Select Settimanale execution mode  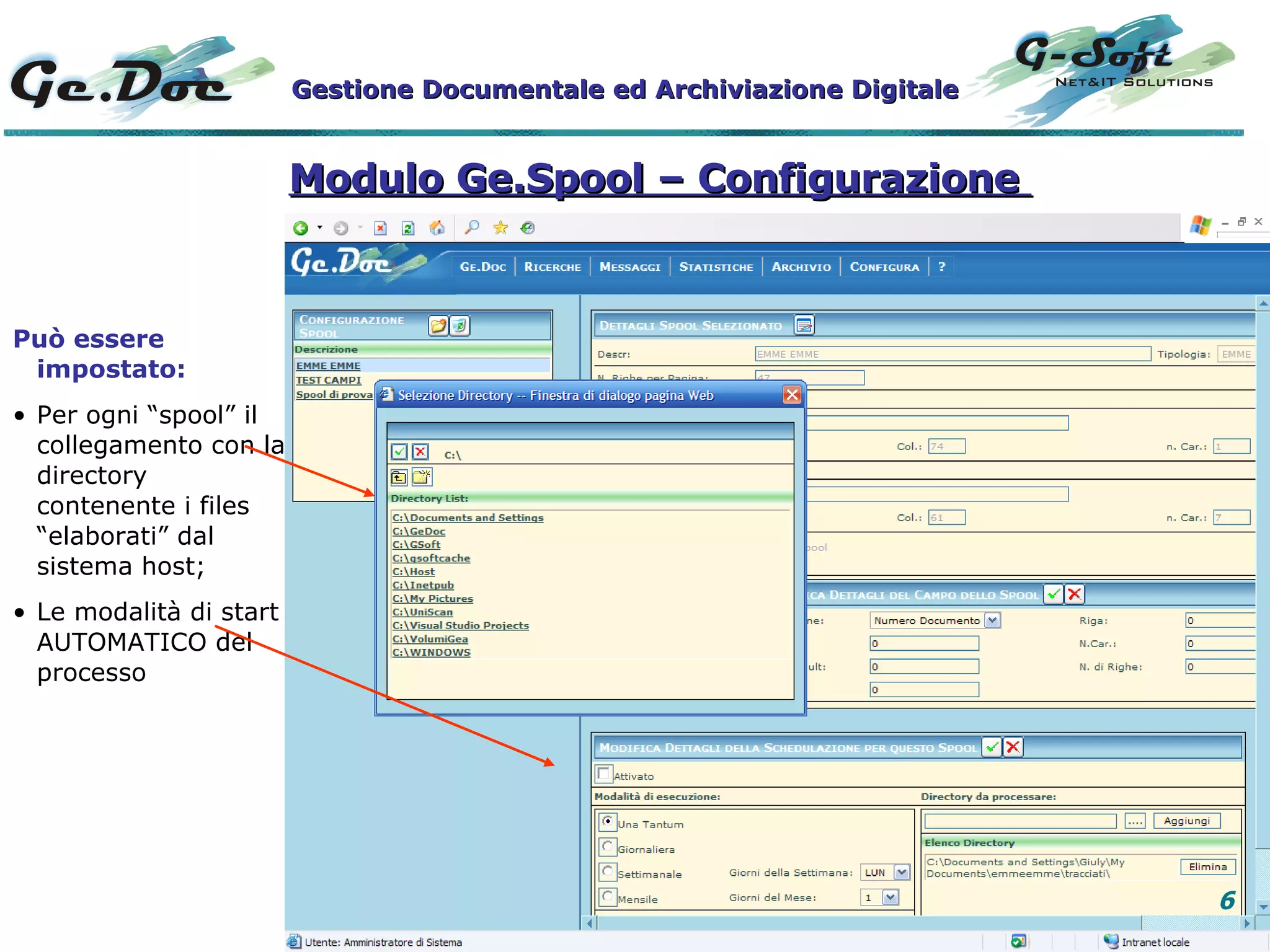(x=608, y=871)
